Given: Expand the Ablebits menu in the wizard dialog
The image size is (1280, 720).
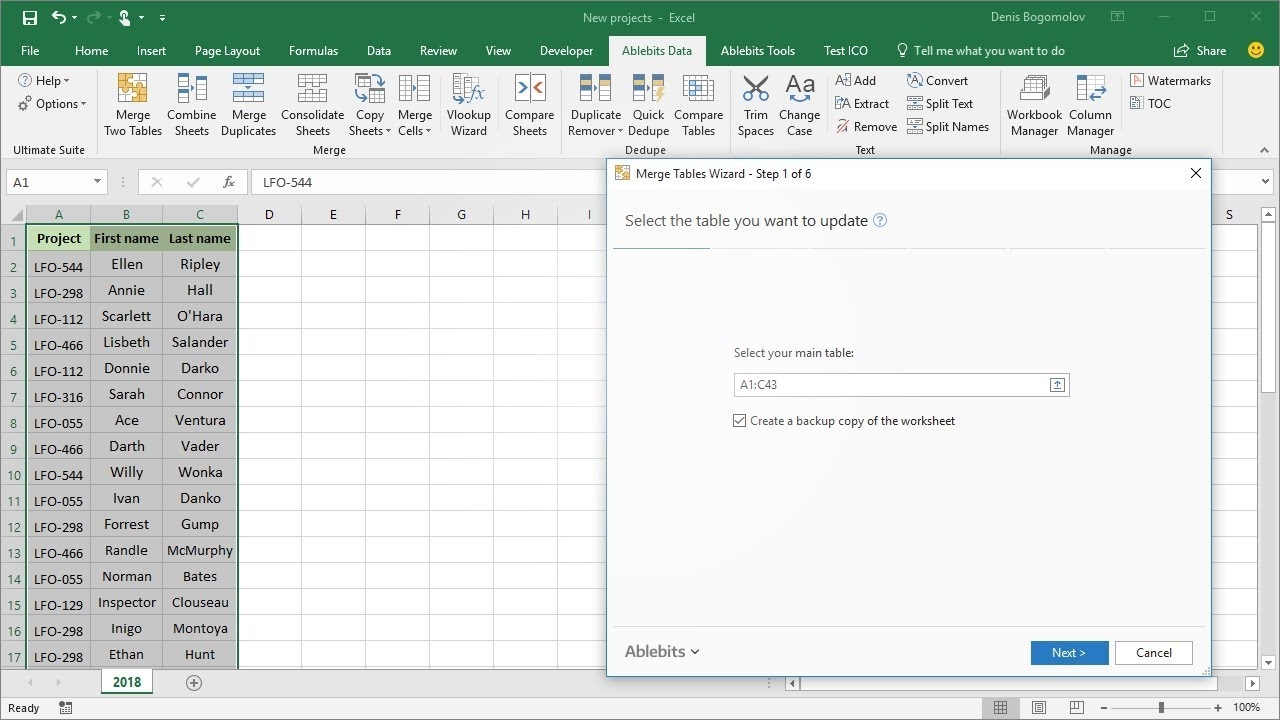Looking at the screenshot, I should coord(662,651).
